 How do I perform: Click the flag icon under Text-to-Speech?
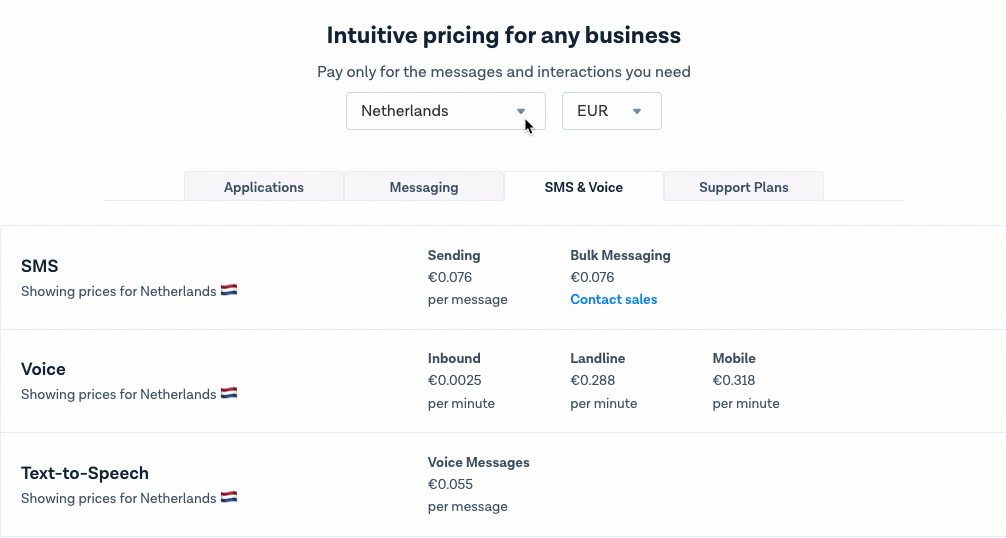[x=229, y=497]
